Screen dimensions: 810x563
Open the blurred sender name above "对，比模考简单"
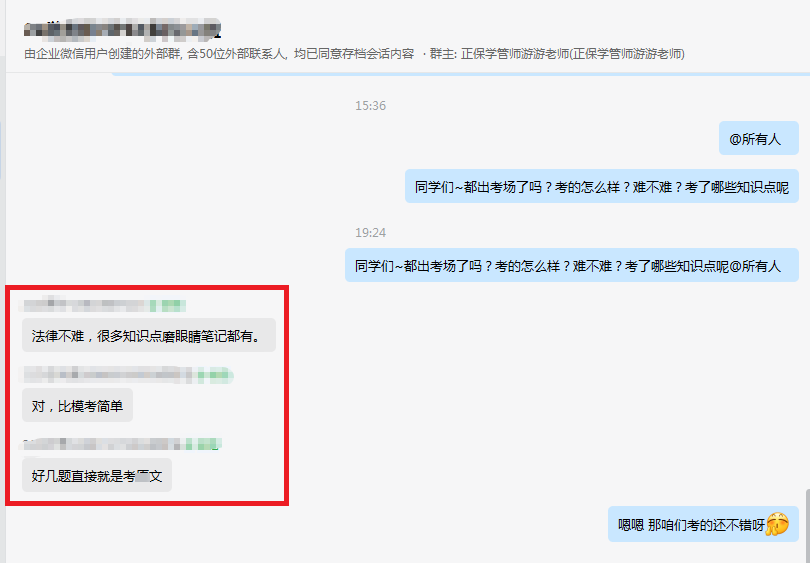pyautogui.click(x=106, y=375)
